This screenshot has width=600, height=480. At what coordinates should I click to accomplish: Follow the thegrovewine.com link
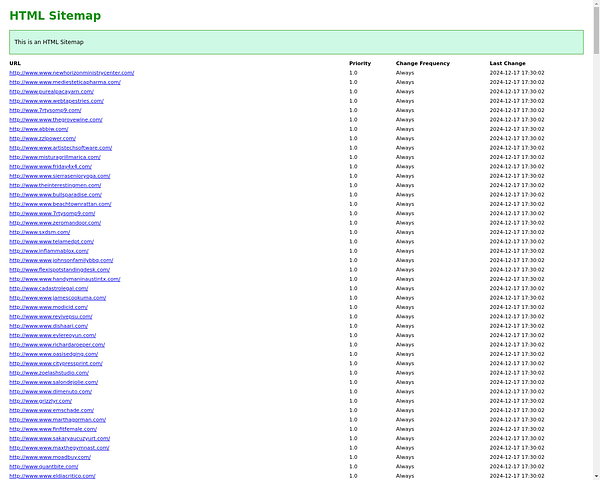[58, 119]
